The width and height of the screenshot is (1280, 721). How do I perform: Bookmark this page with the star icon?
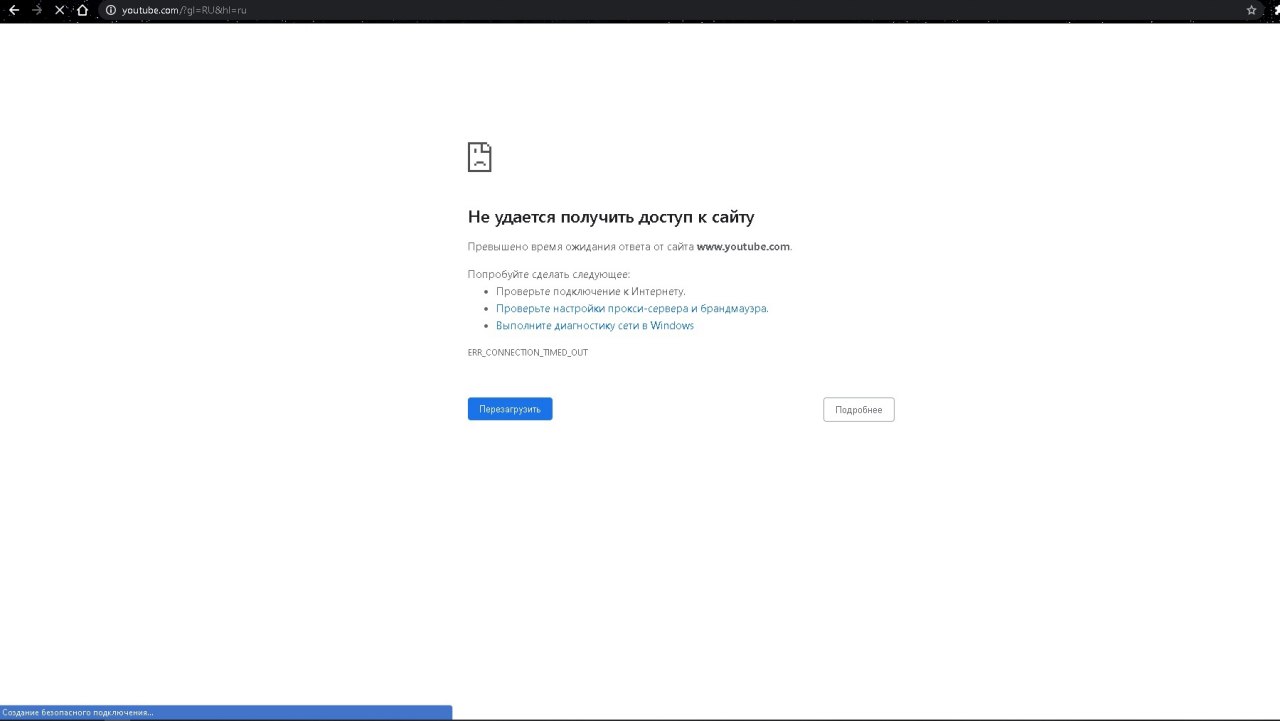[x=1251, y=10]
